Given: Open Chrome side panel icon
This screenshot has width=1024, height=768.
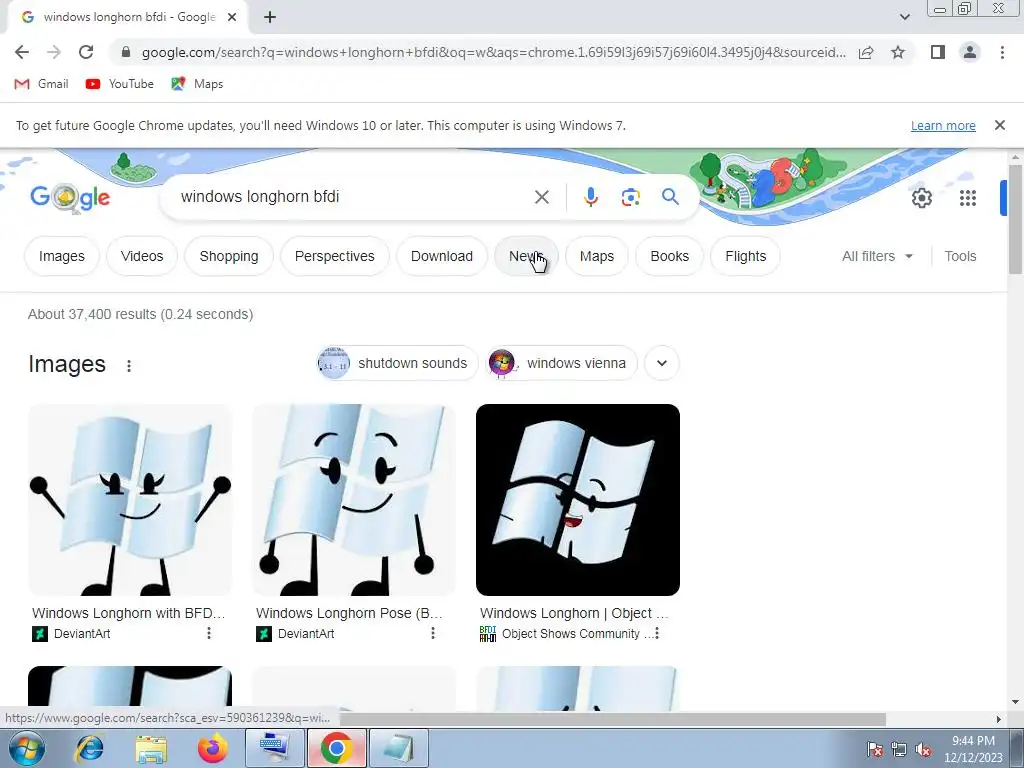Looking at the screenshot, I should [x=938, y=52].
